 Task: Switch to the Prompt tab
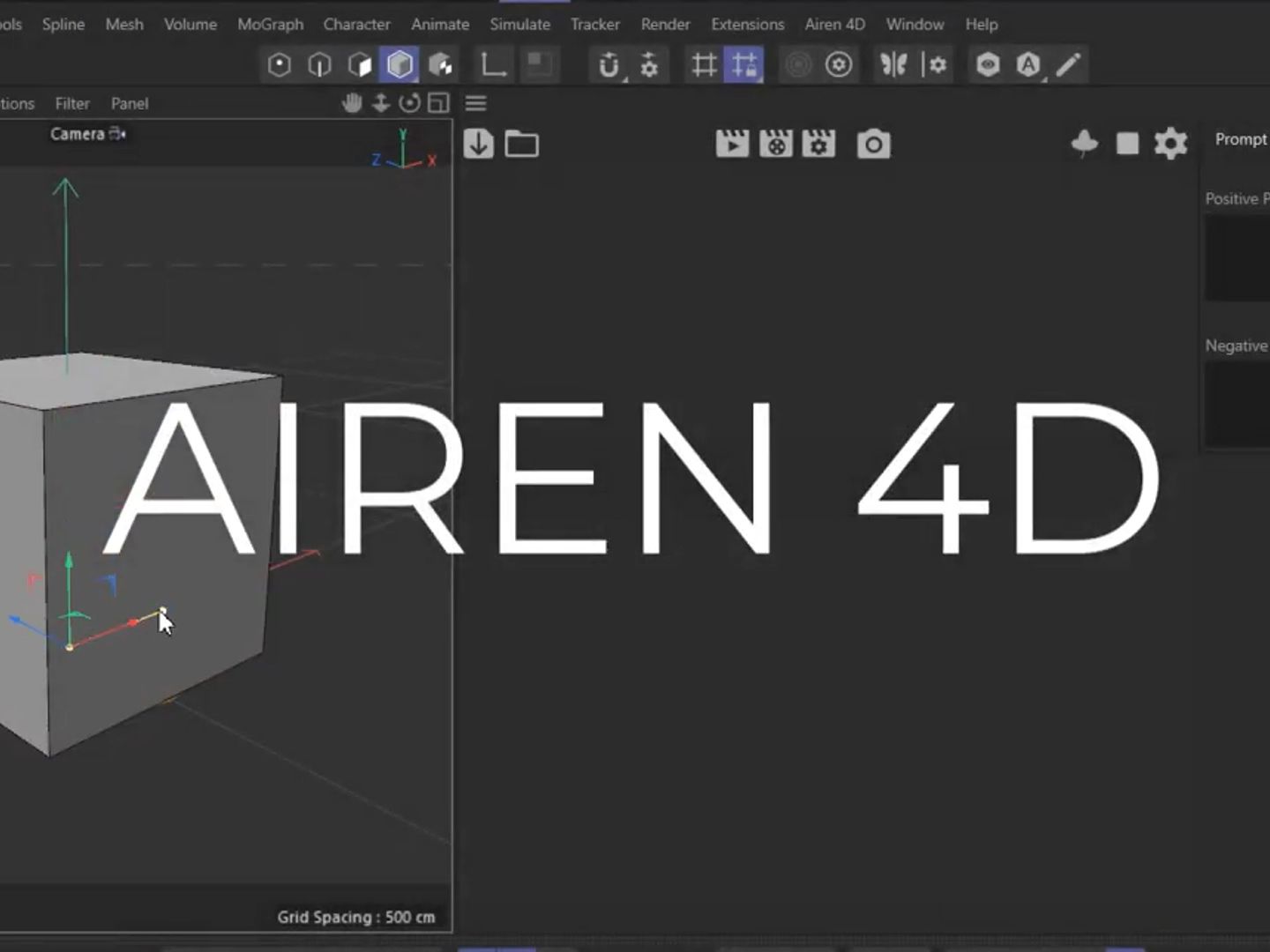point(1241,139)
